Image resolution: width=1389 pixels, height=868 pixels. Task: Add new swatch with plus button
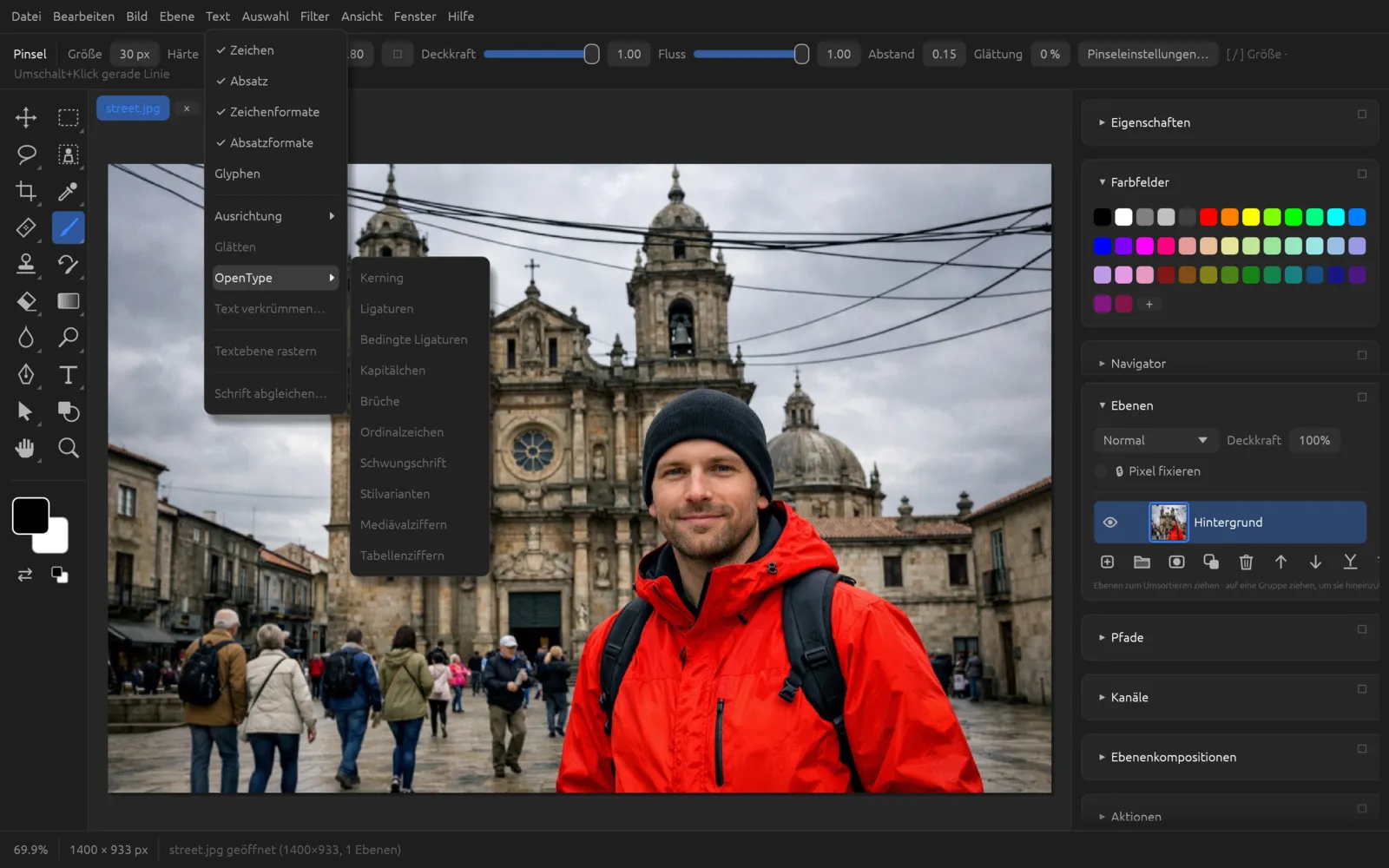(1149, 304)
